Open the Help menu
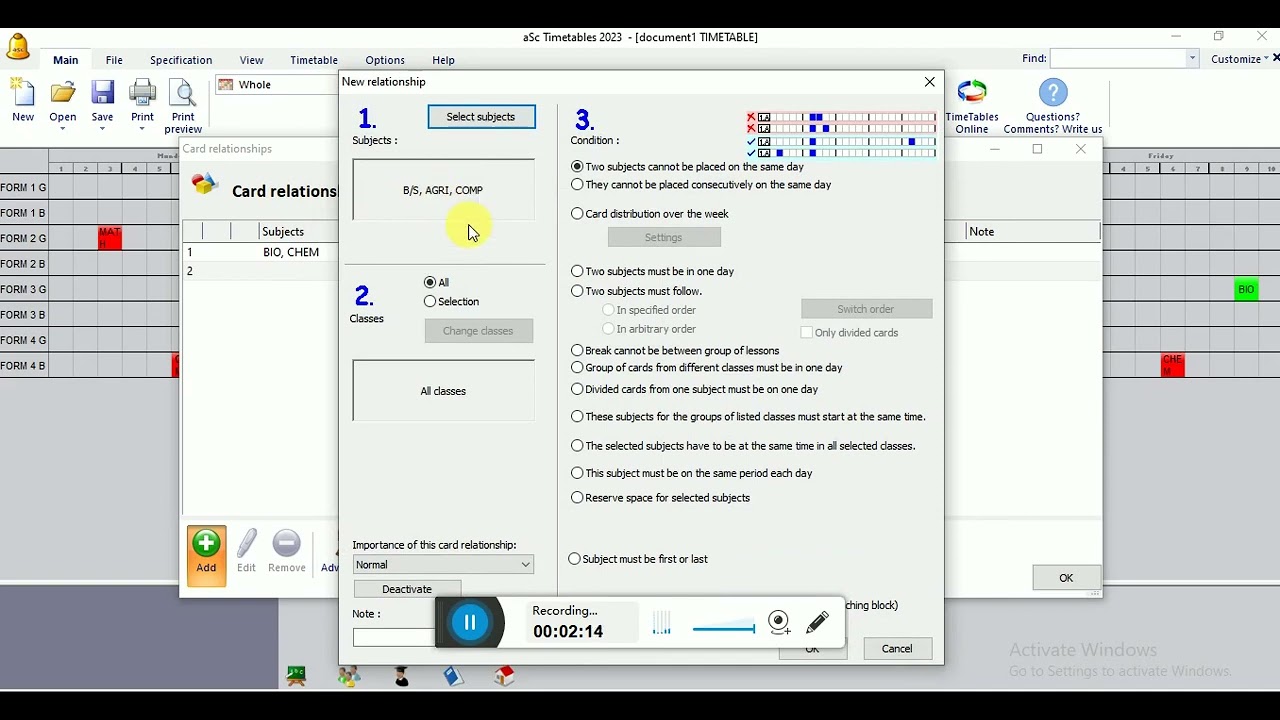This screenshot has width=1280, height=720. click(x=443, y=60)
